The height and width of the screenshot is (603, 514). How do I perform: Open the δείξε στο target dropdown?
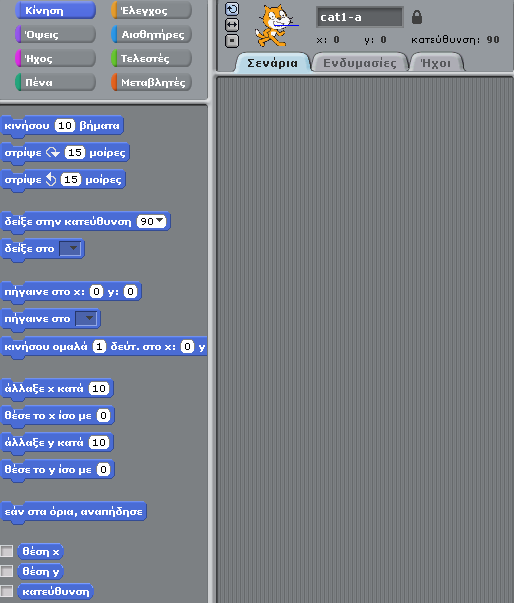(70, 248)
